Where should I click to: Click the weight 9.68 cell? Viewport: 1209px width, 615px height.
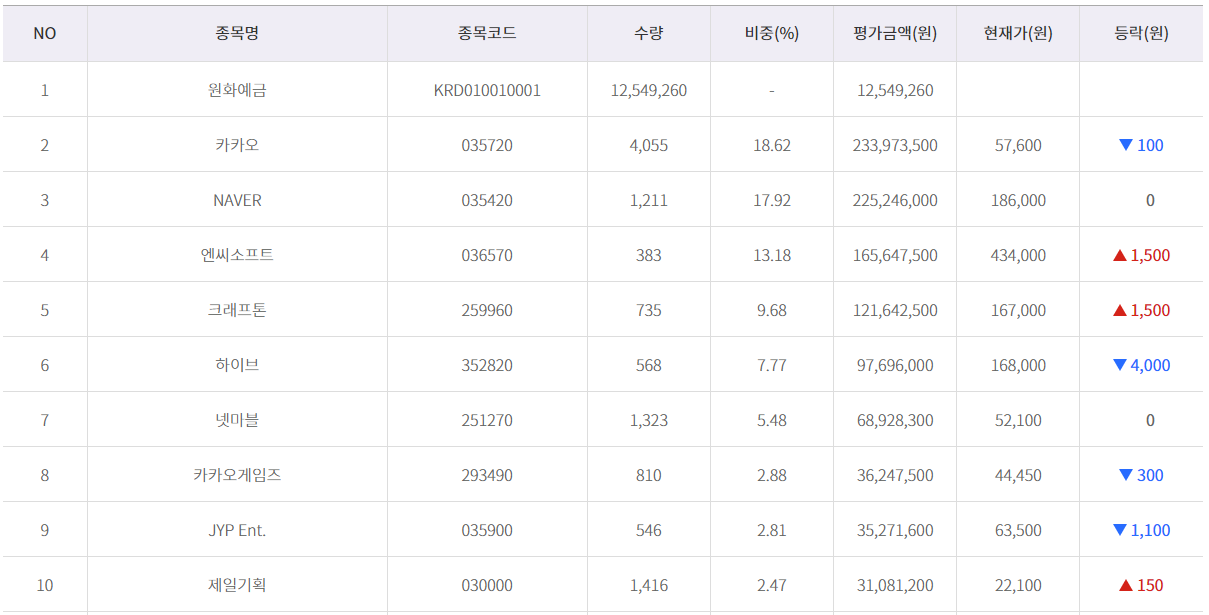click(772, 310)
